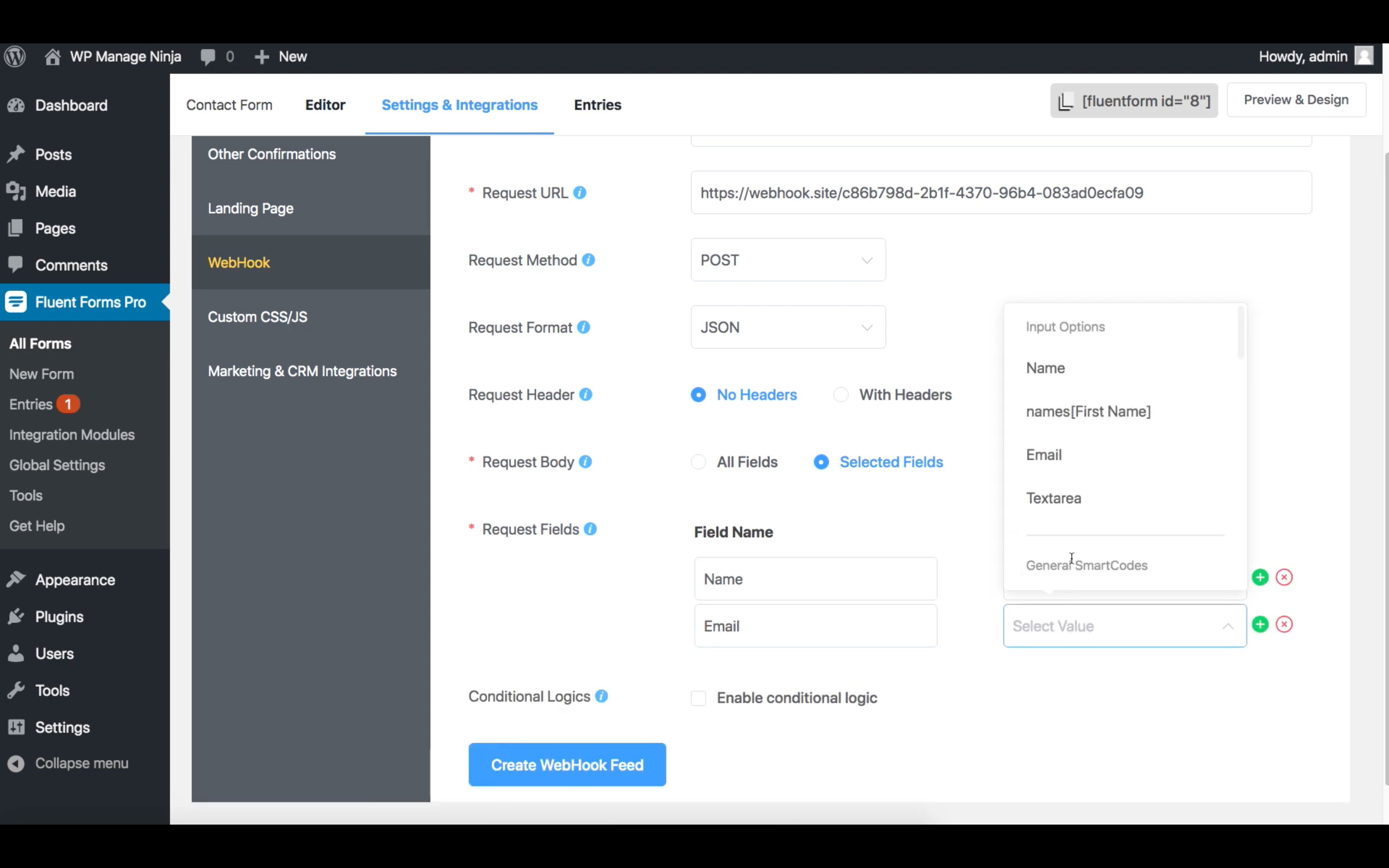Click the Media icon in sidebar

click(x=16, y=191)
